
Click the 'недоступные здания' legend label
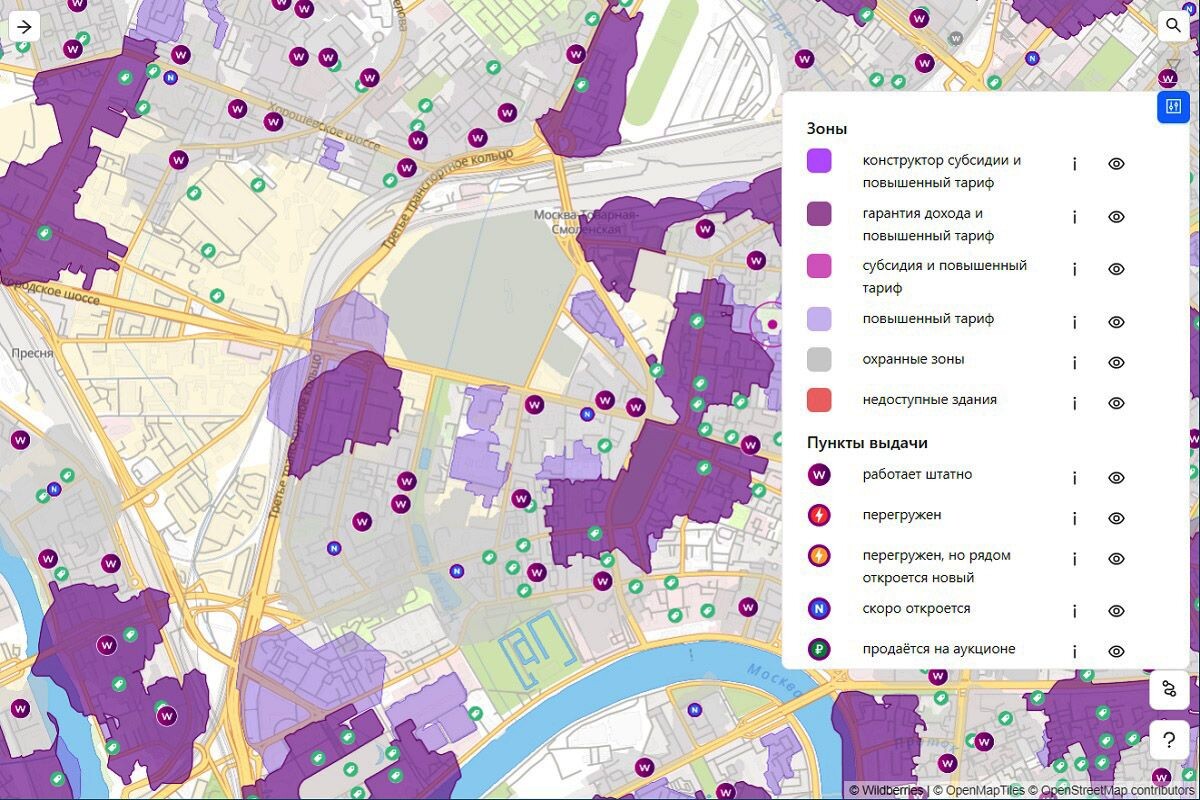click(930, 400)
